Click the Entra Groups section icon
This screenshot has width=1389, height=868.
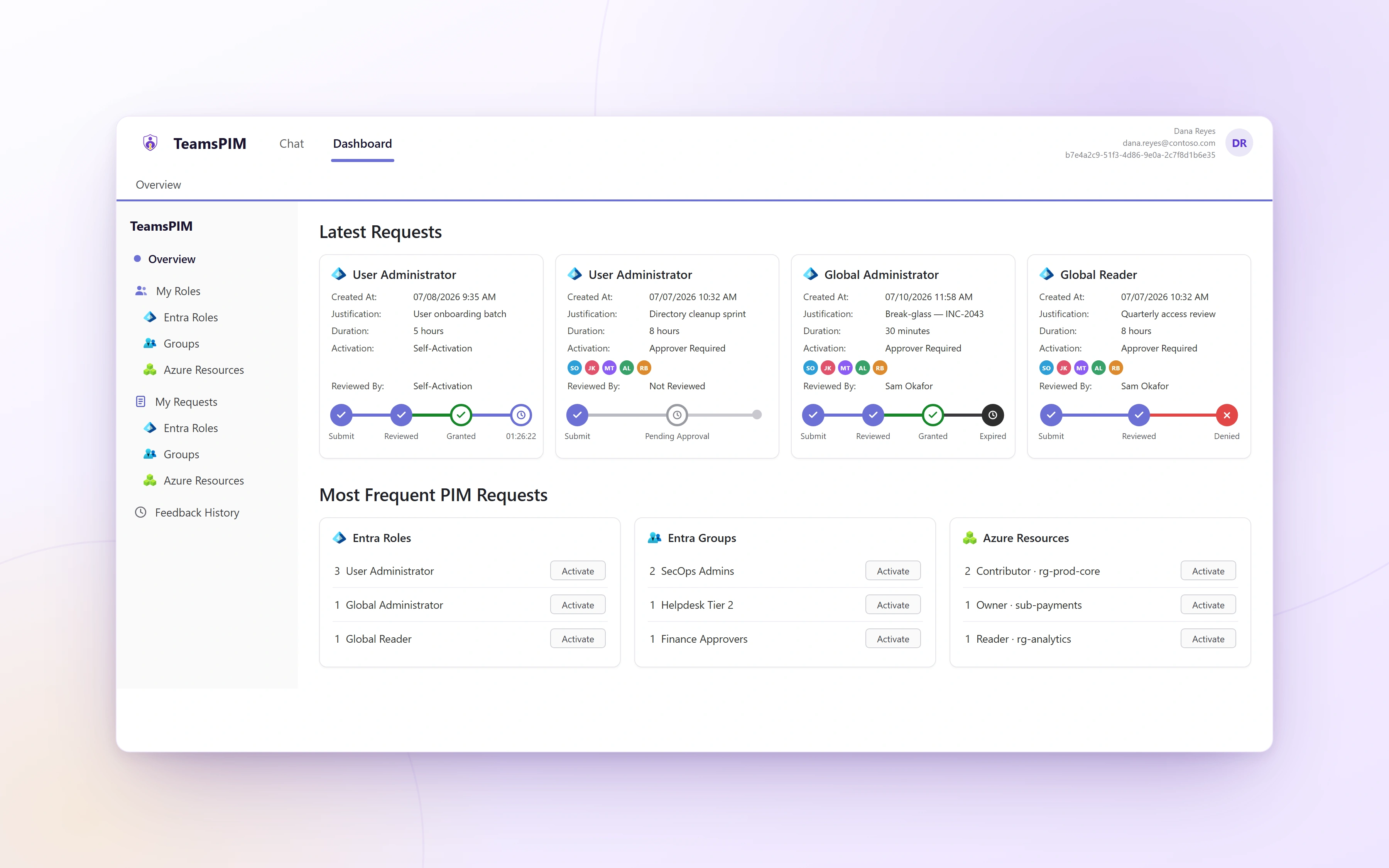[654, 538]
